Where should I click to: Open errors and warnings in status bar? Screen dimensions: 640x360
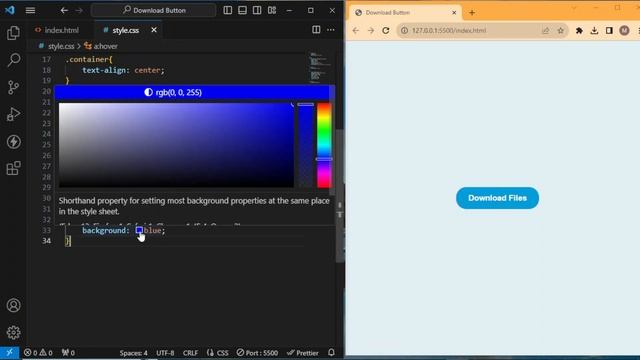pos(38,353)
